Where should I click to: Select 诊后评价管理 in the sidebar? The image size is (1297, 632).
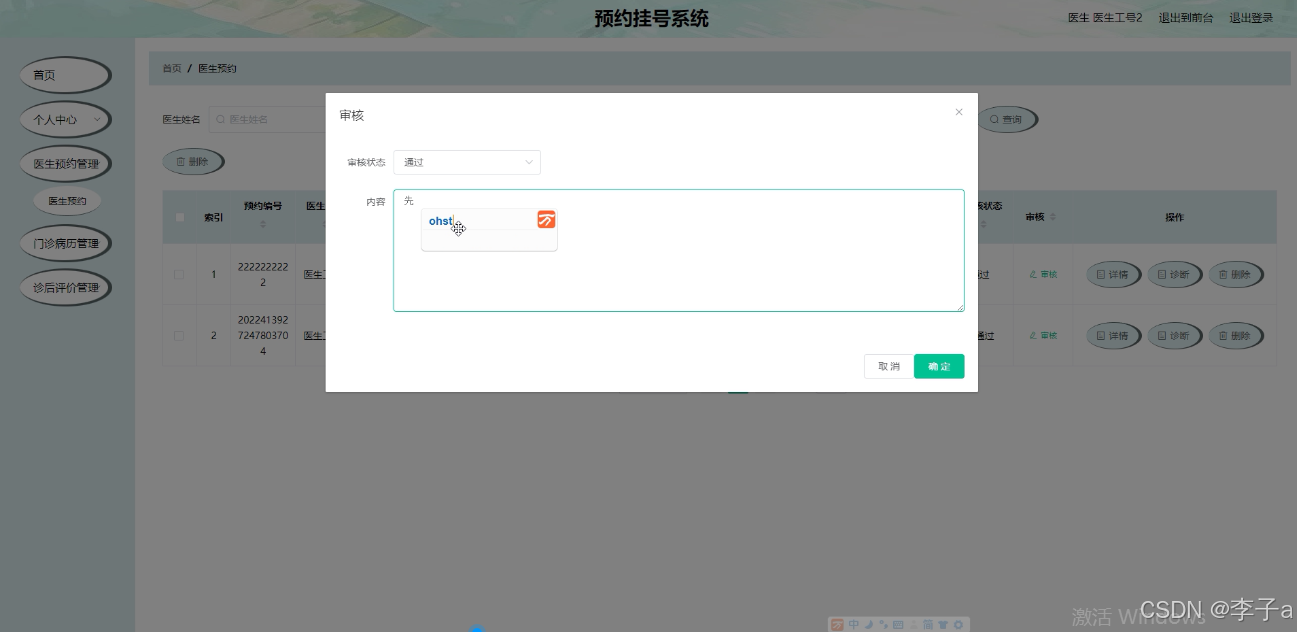coord(65,287)
